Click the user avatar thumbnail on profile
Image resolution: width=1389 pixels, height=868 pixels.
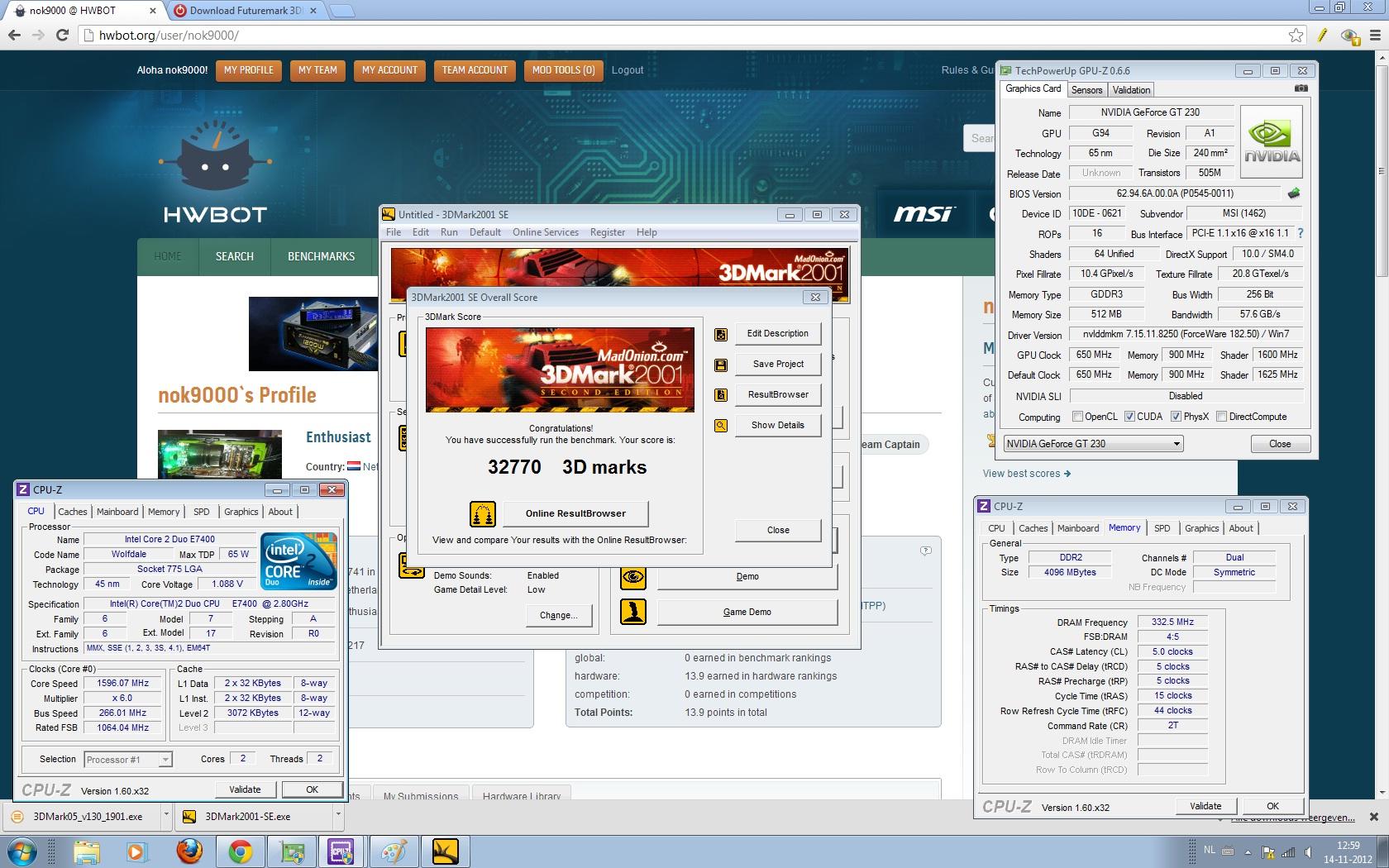coord(222,453)
